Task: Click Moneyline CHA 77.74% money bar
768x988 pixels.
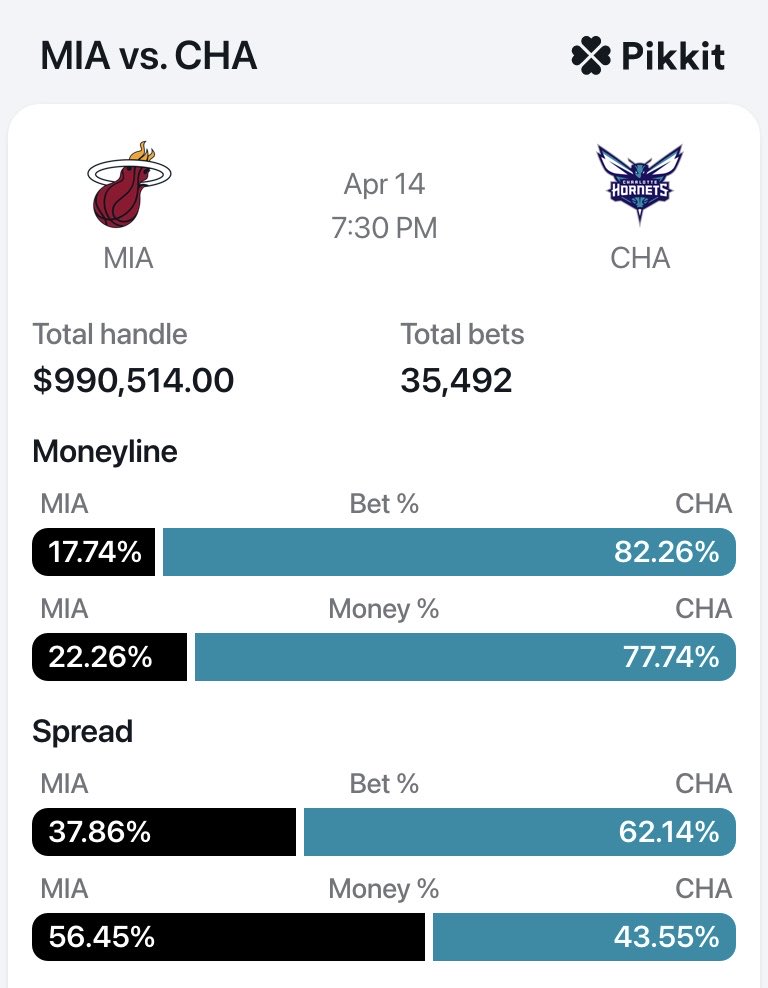Action: (465, 657)
